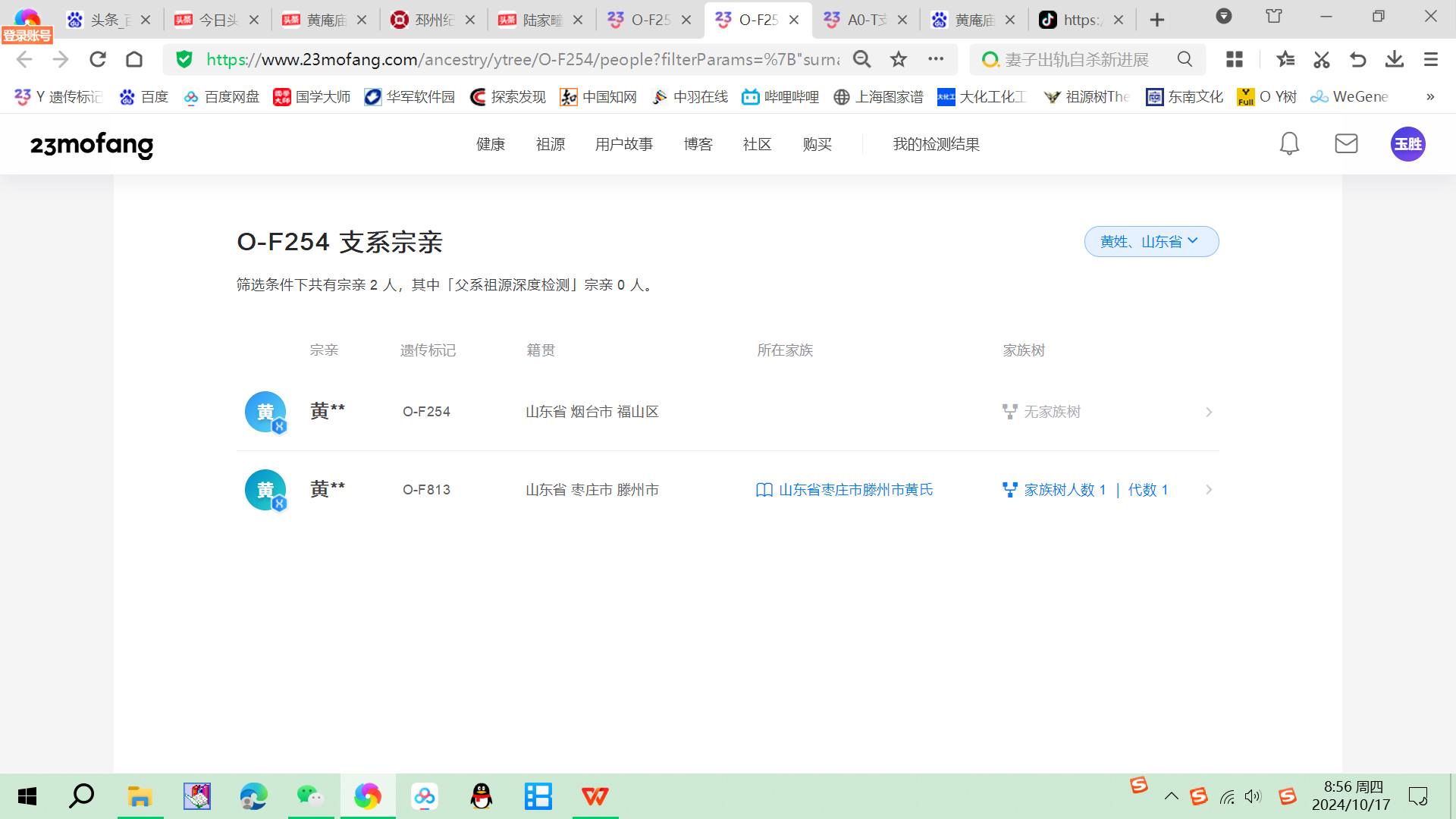1456x819 pixels.
Task: Open the browser hamburger menu
Action: coord(1431,59)
